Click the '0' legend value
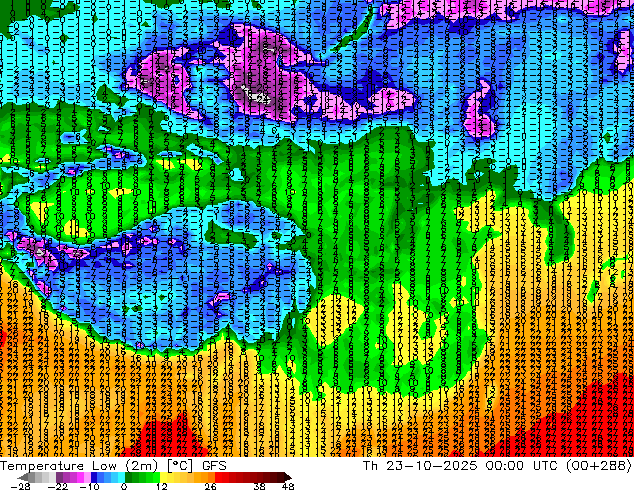Image resolution: width=634 pixels, height=490 pixels. pos(124,486)
